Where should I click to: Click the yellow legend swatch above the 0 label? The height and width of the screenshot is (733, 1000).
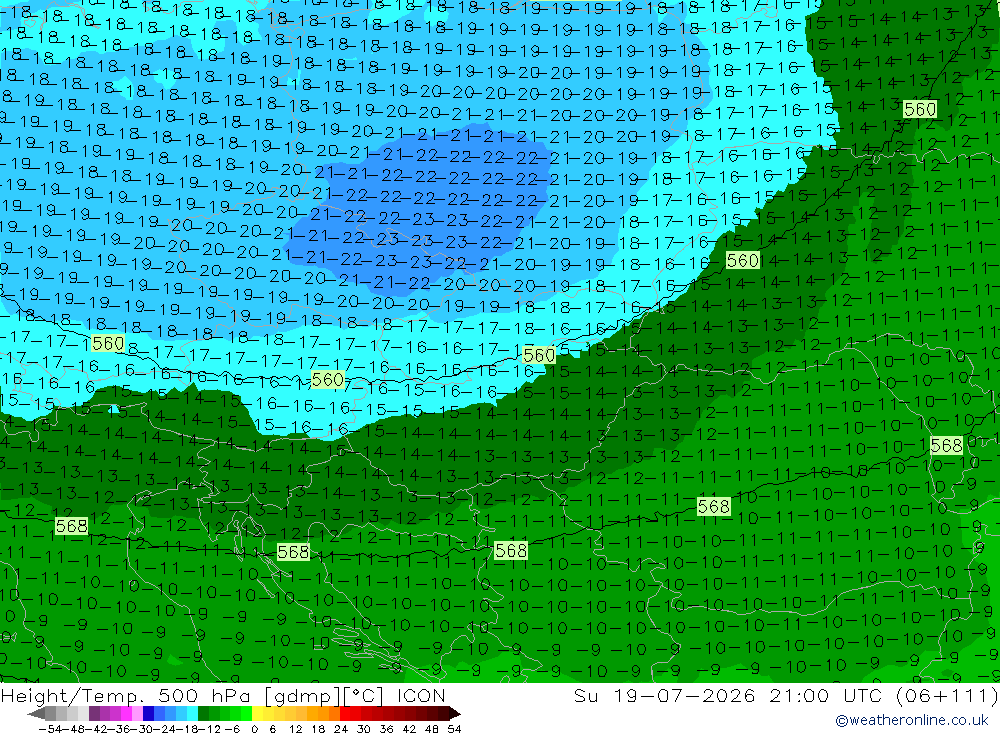[x=258, y=713]
